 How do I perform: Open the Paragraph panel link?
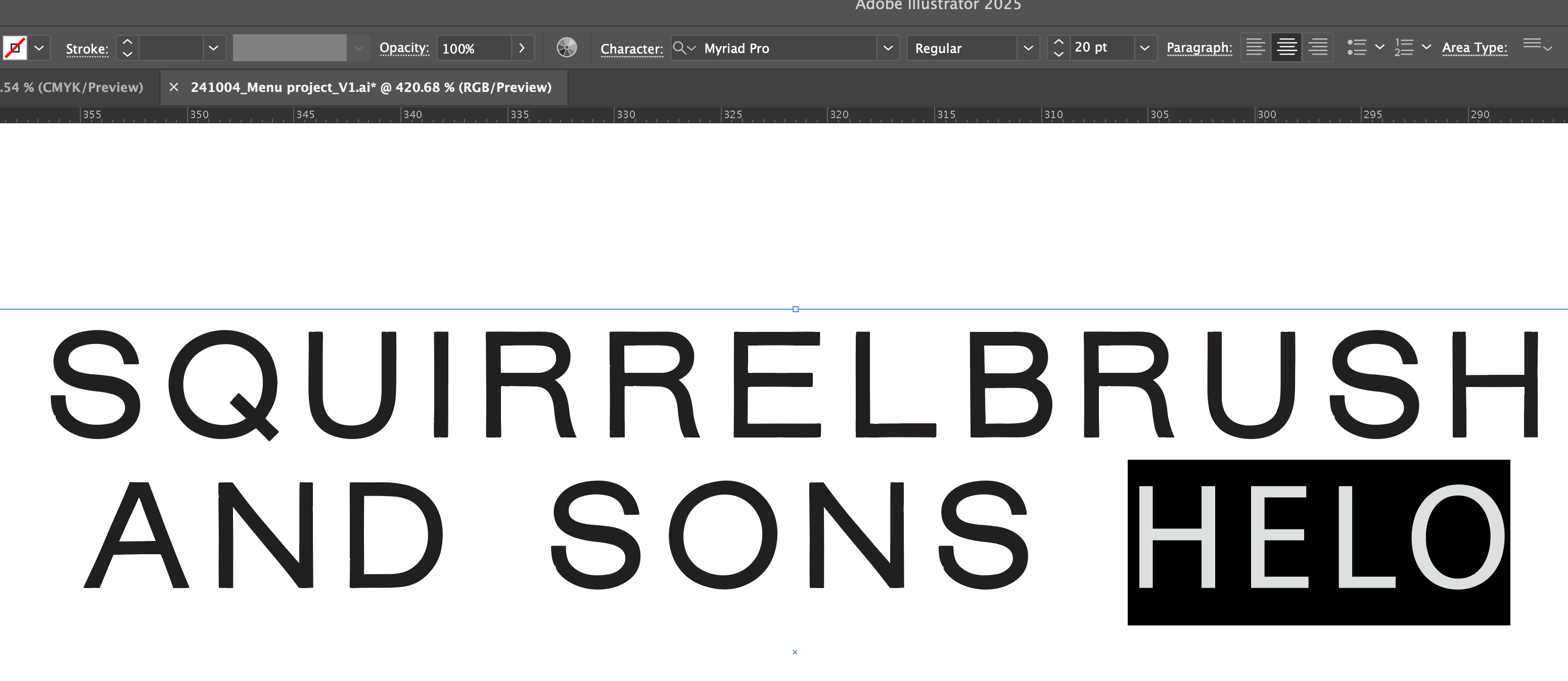[1198, 48]
